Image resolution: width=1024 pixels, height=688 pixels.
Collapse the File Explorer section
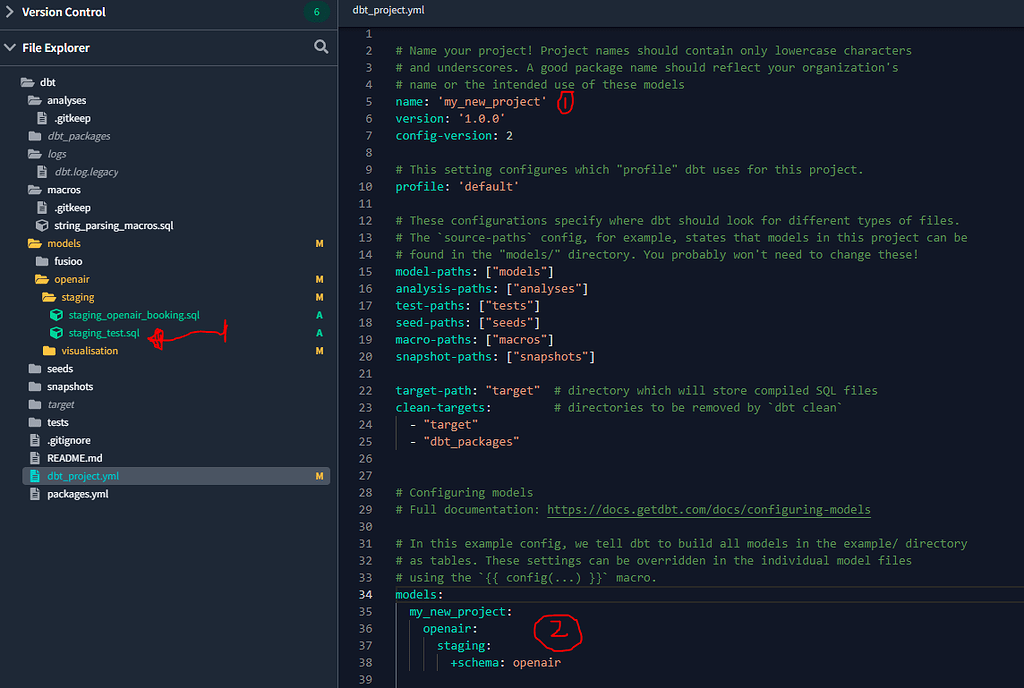10,47
